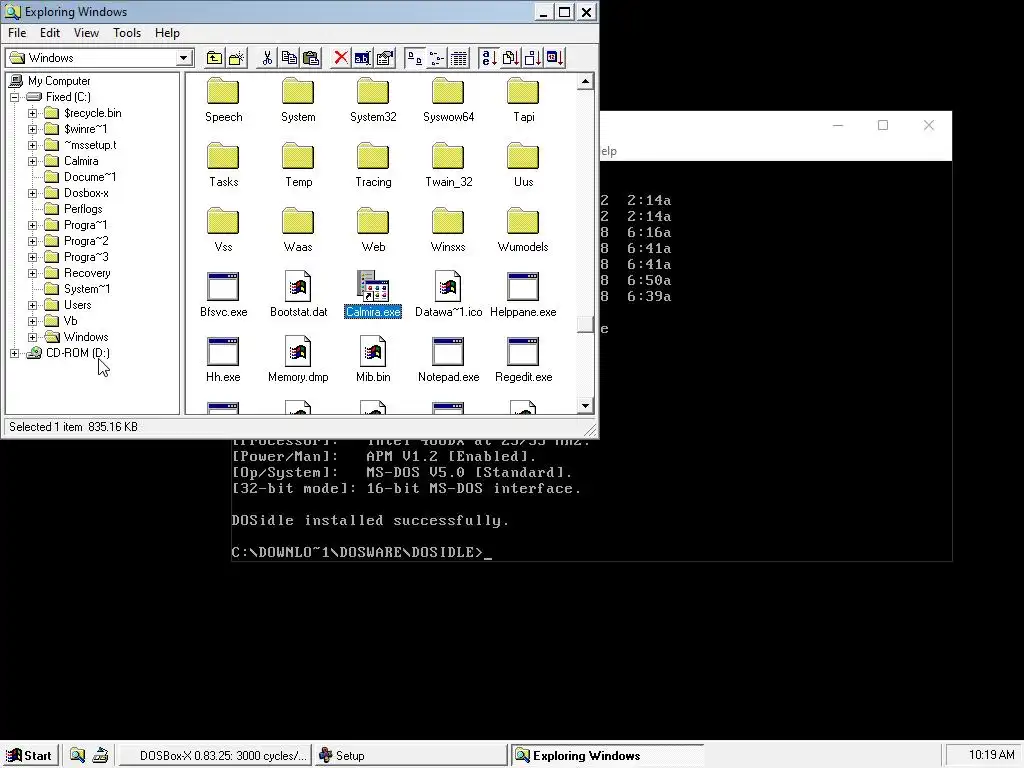Open the File menu
1024x768 pixels.
coord(17,33)
